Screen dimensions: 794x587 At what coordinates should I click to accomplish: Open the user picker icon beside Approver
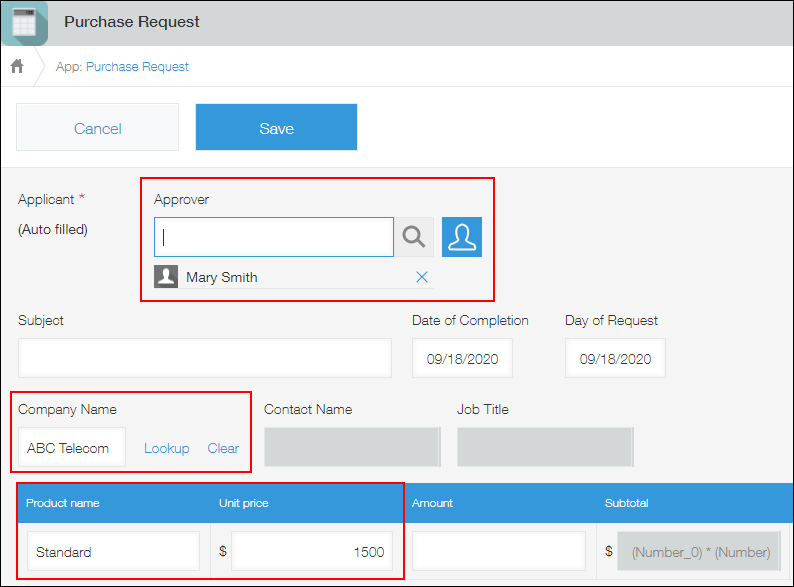coord(462,237)
